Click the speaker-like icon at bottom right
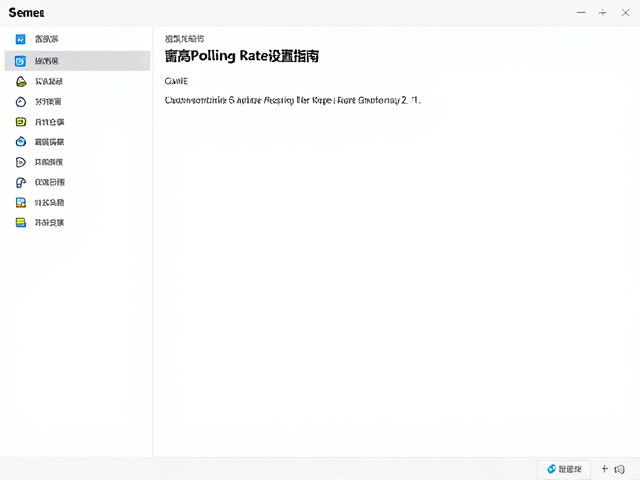640x480 pixels. (620, 469)
